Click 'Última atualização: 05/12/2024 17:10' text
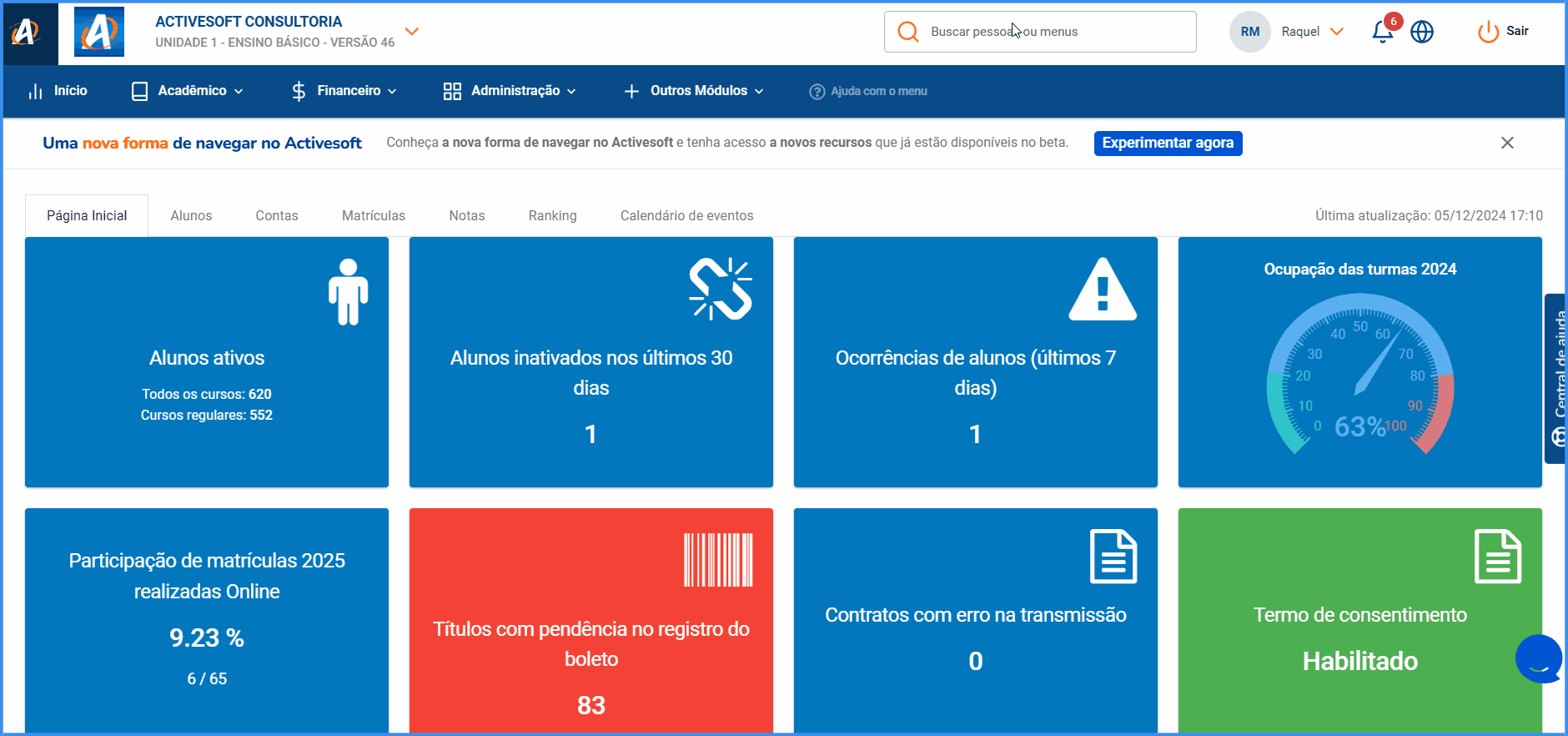This screenshot has width=1568, height=736. [1429, 215]
